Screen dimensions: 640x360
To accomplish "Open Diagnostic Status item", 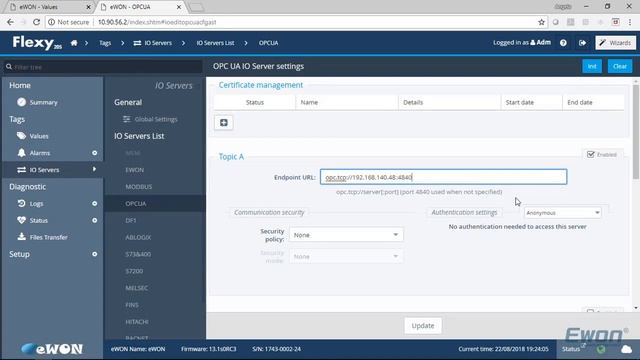I will coord(38,220).
